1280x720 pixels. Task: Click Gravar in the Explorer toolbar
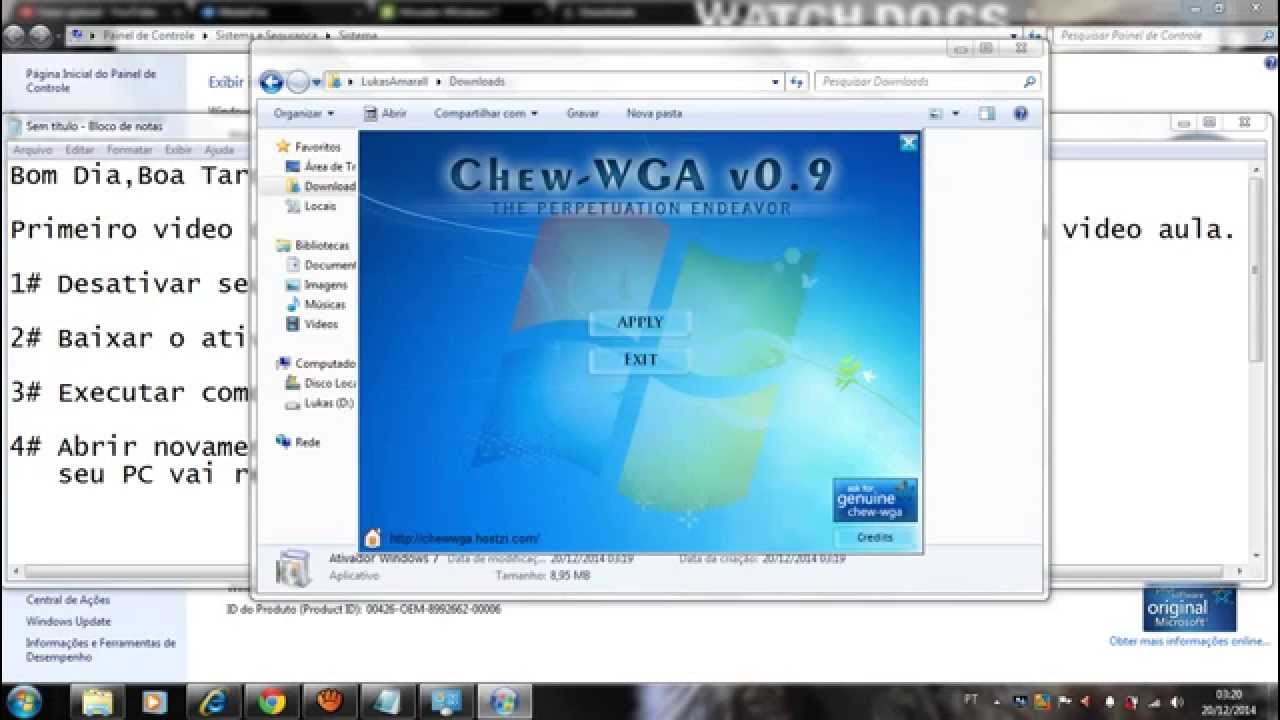[x=582, y=114]
